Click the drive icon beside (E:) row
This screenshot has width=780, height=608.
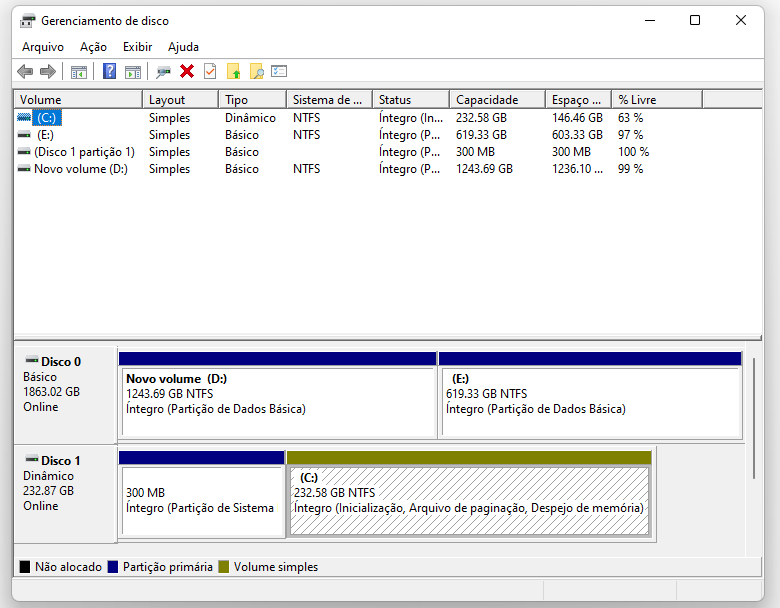point(24,134)
